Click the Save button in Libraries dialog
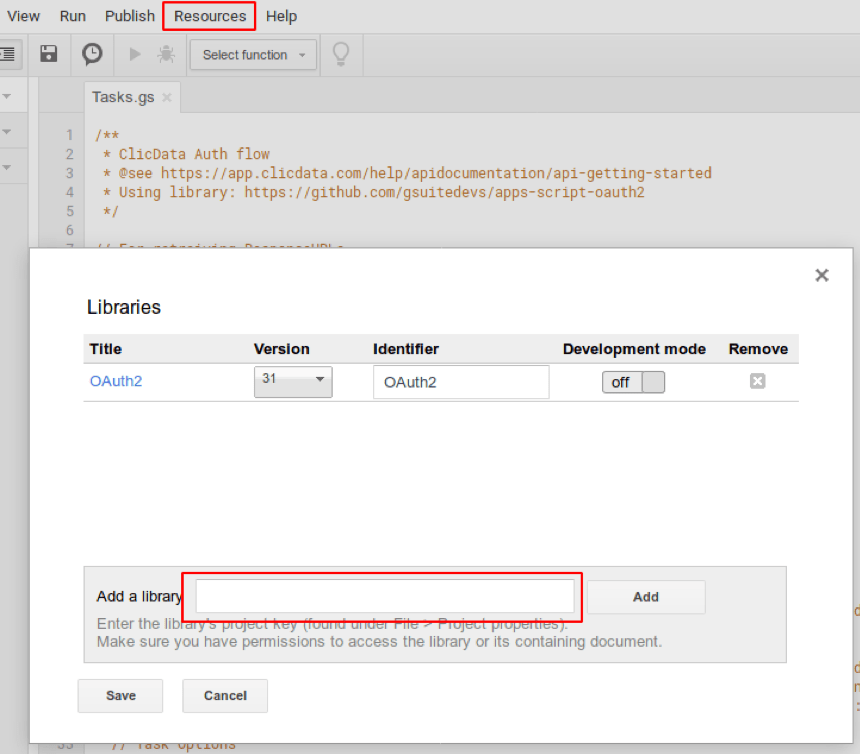Viewport: 860px width, 754px height. pyautogui.click(x=121, y=696)
